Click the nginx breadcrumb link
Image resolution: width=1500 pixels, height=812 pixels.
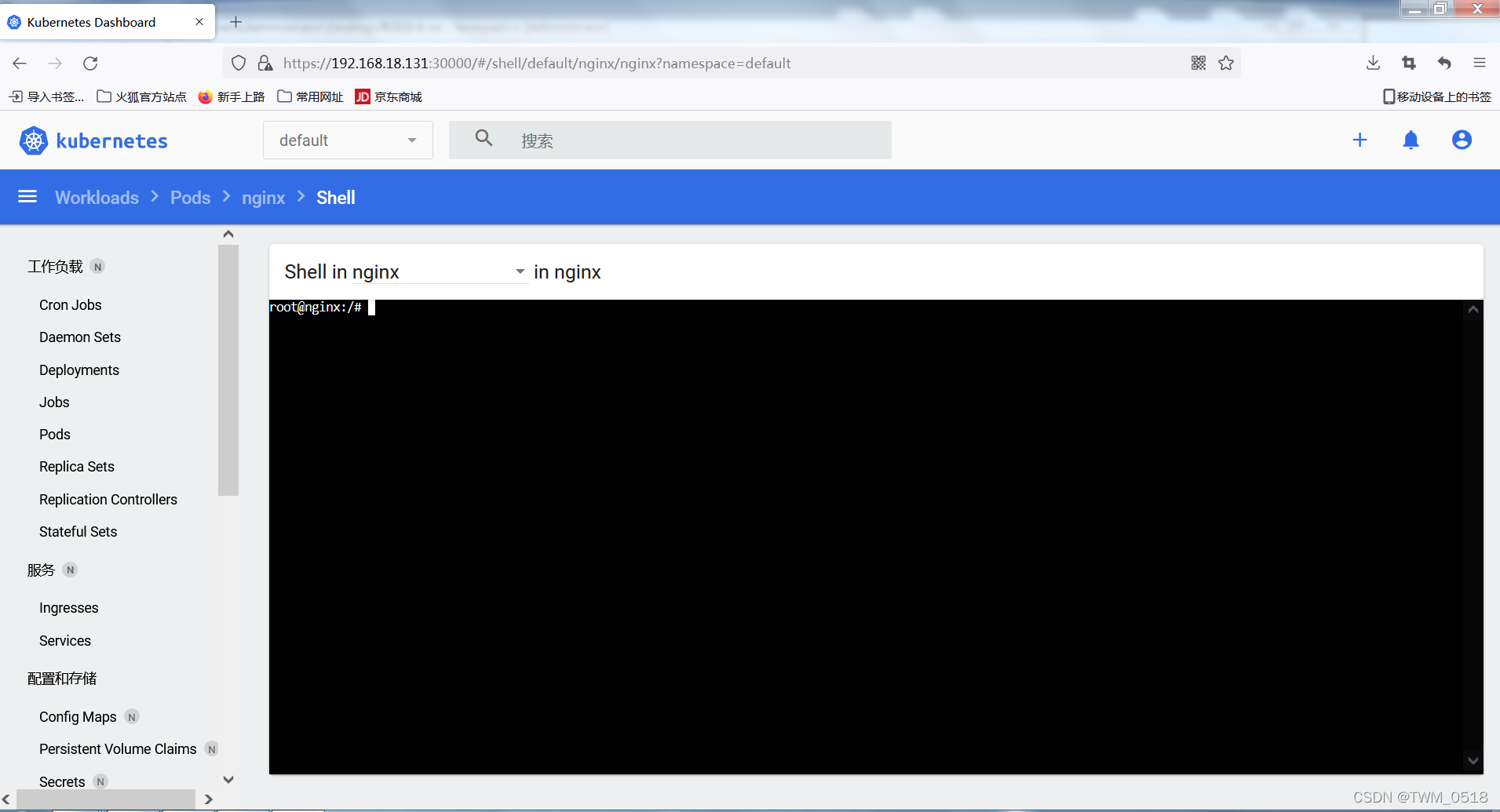click(x=263, y=198)
